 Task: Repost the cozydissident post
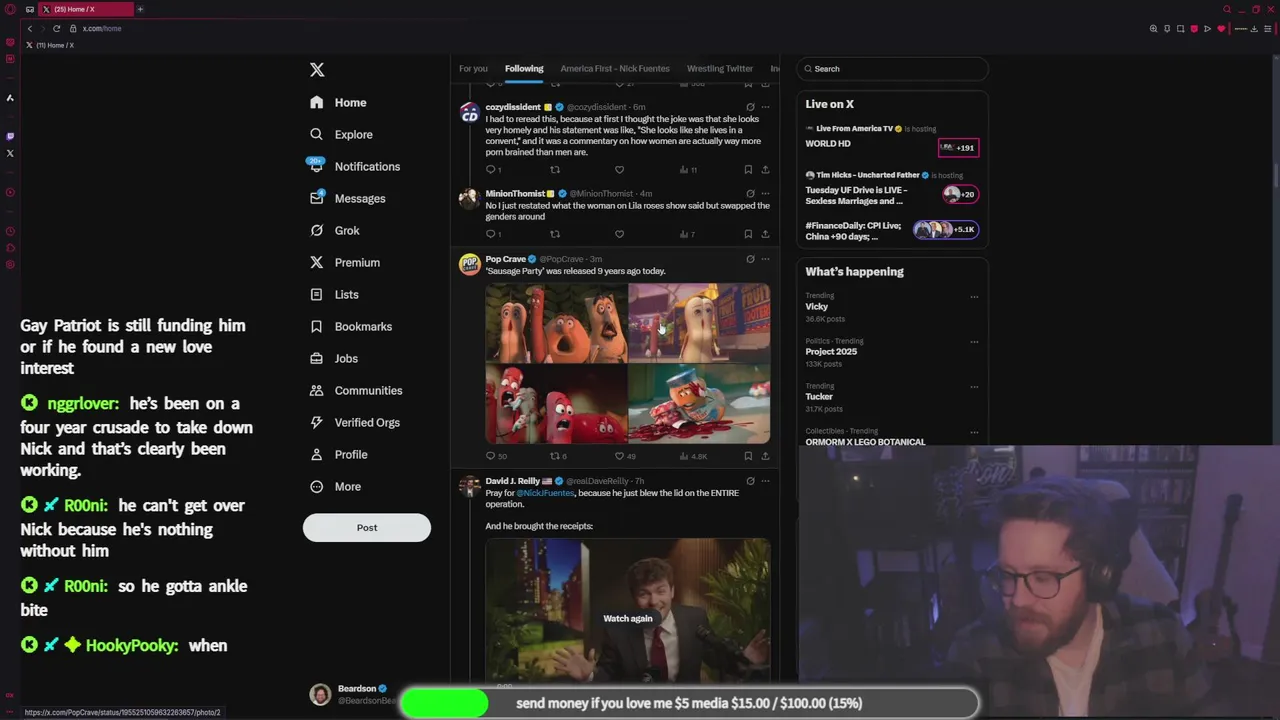pyautogui.click(x=555, y=169)
